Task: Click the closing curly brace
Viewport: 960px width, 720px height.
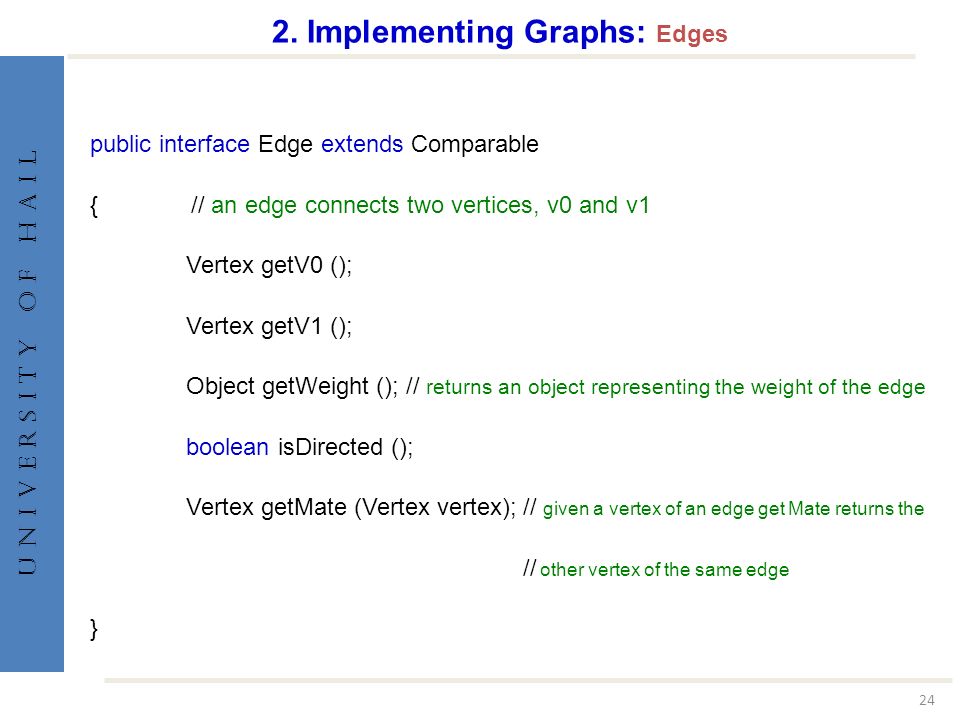Action: (94, 629)
